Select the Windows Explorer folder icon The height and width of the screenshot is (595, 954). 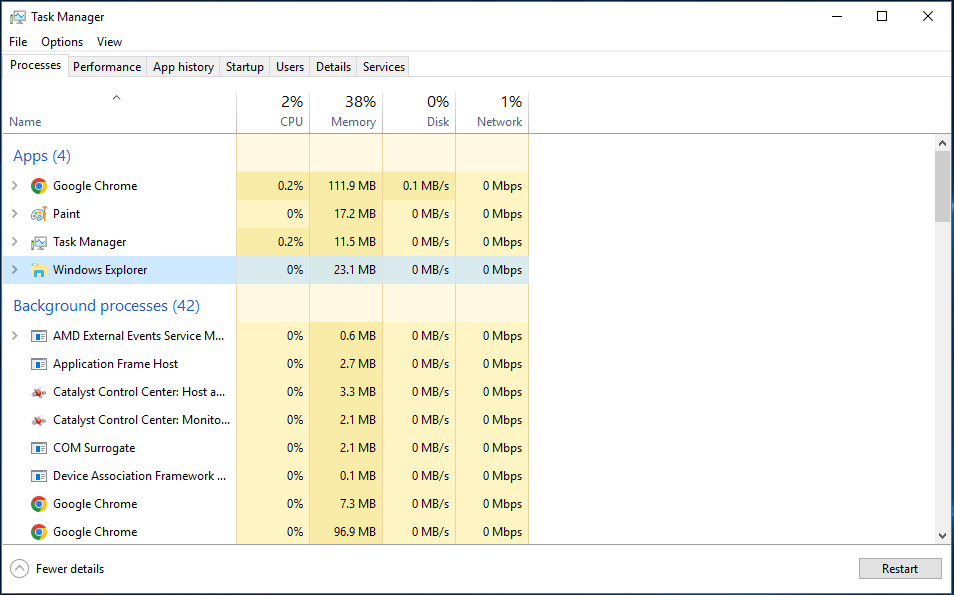click(38, 270)
